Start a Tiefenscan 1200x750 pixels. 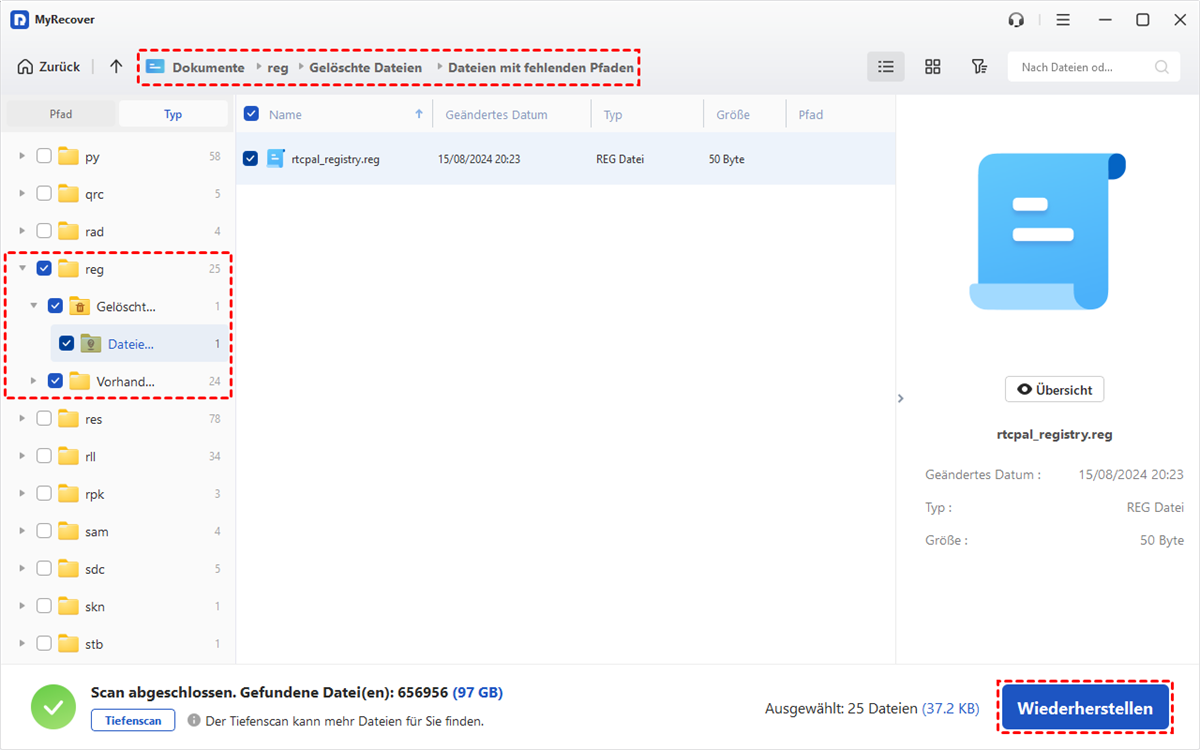(132, 720)
